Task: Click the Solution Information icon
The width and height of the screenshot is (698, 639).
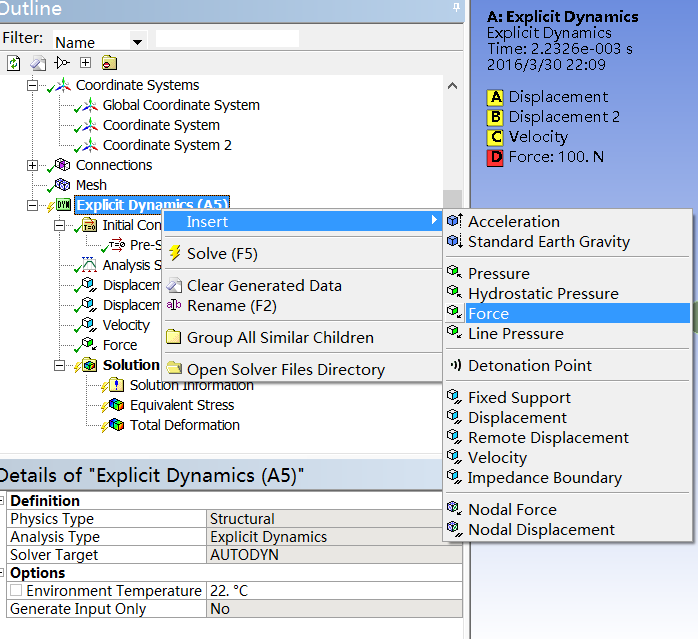Action: pyautogui.click(x=115, y=385)
